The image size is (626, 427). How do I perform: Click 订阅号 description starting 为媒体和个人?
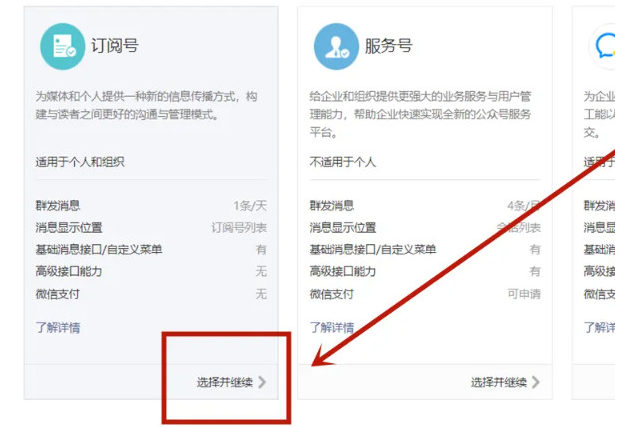coord(147,105)
